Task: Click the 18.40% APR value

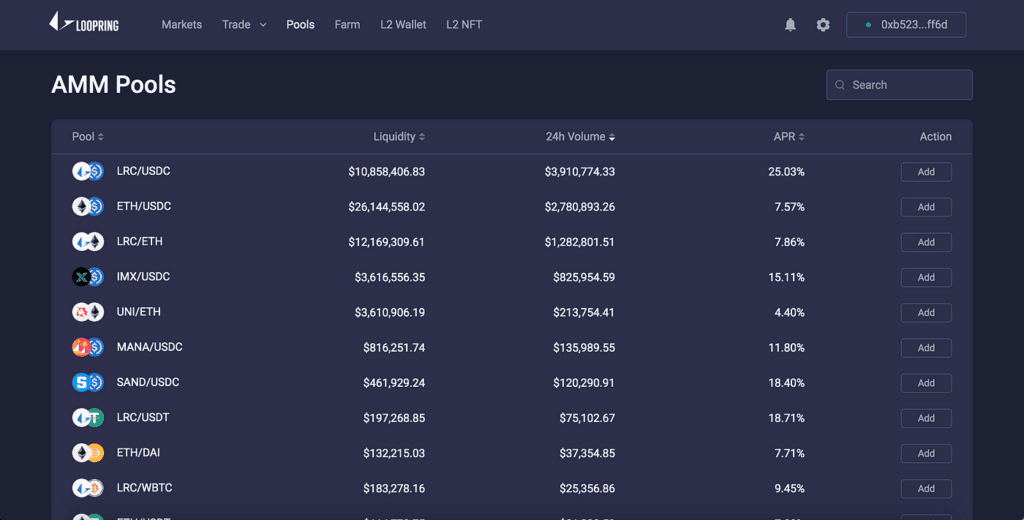Action: pyautogui.click(x=786, y=383)
